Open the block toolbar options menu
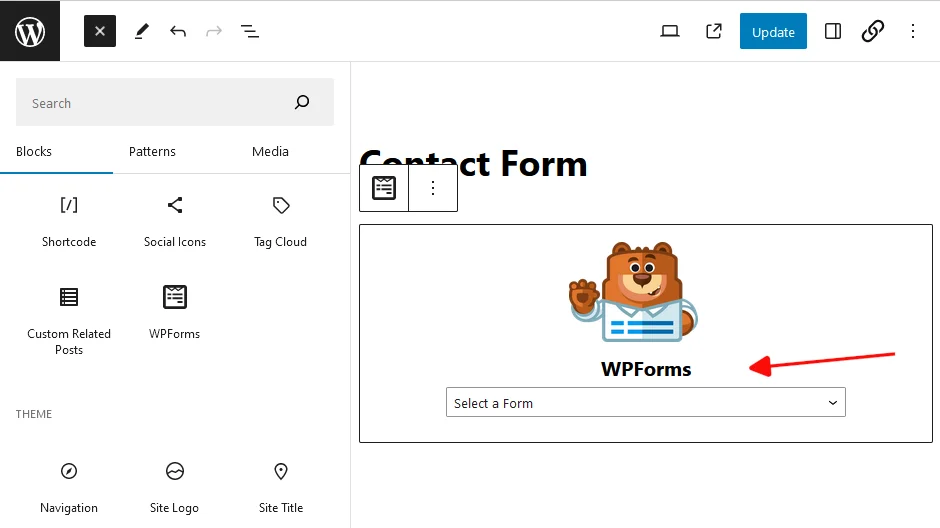Viewport: 940px width, 528px height. click(x=433, y=188)
